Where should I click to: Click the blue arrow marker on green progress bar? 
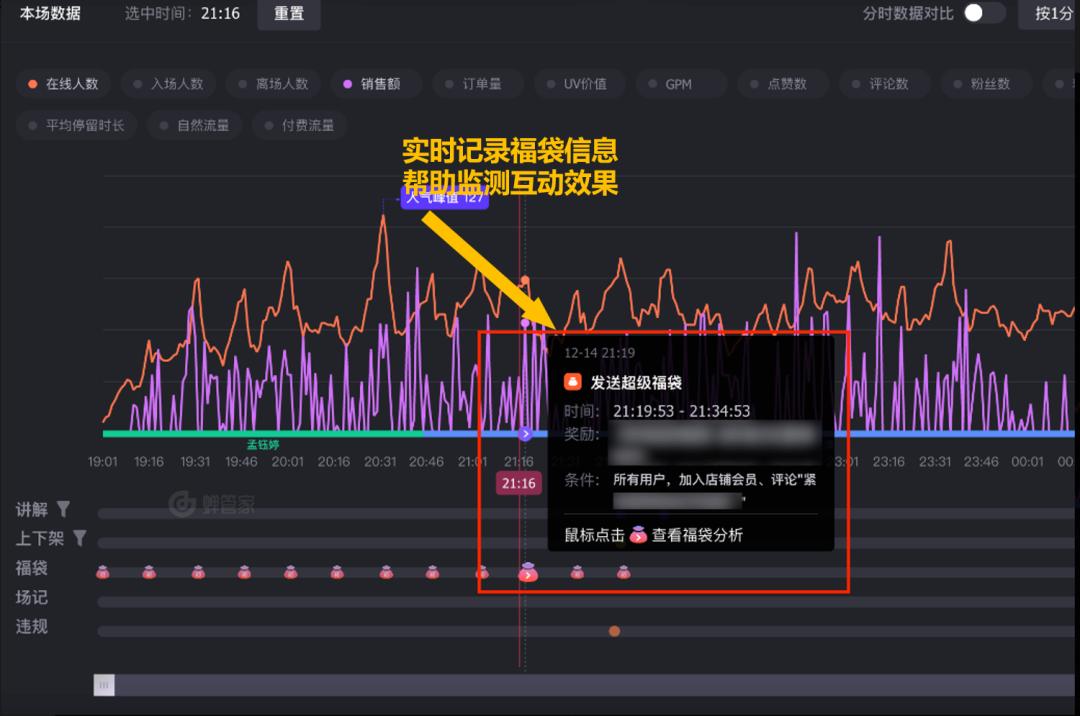pos(524,434)
